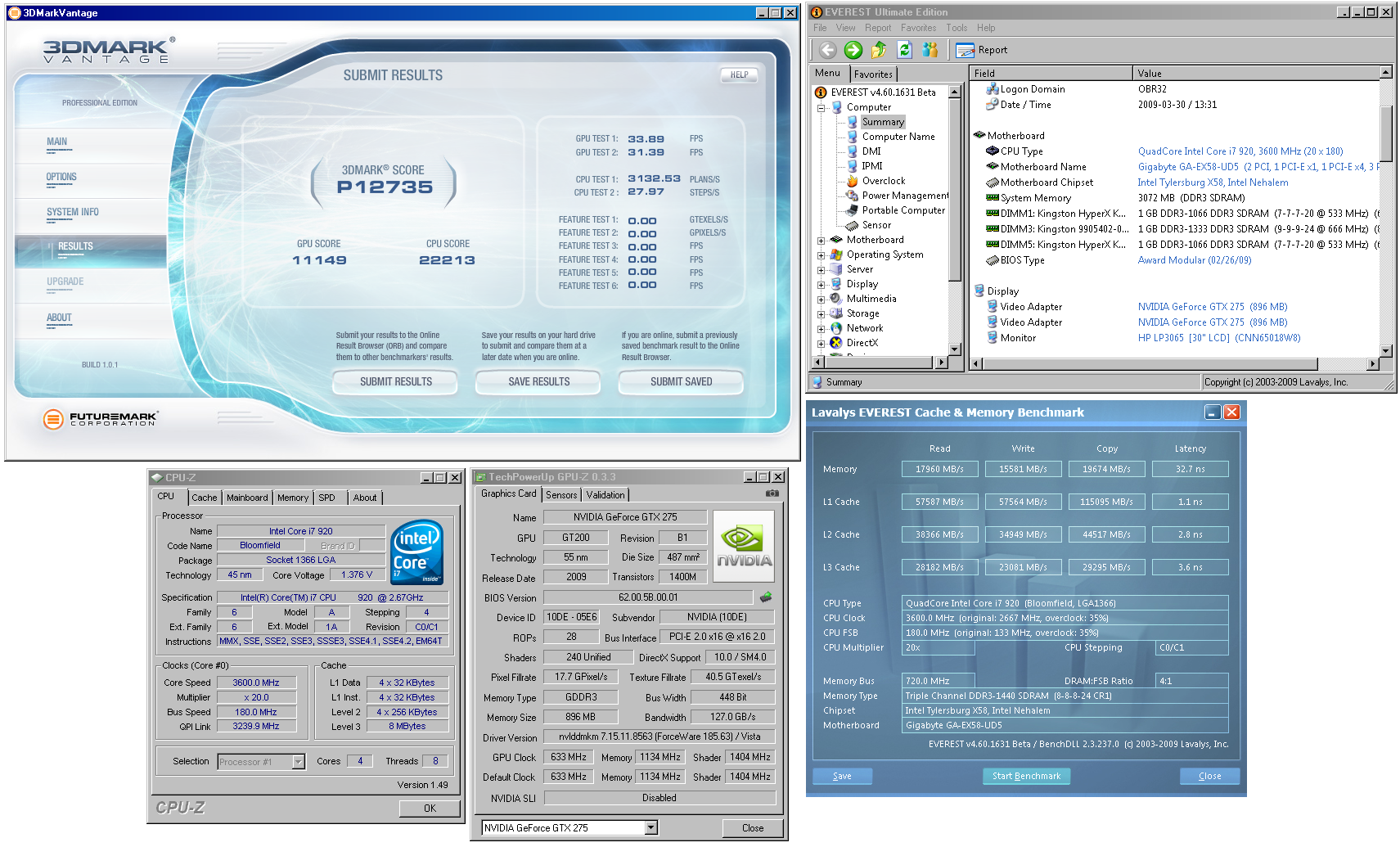Click the camera screenshot icon in GPU-Z
Screen dimensions: 1400x847
pos(772,493)
